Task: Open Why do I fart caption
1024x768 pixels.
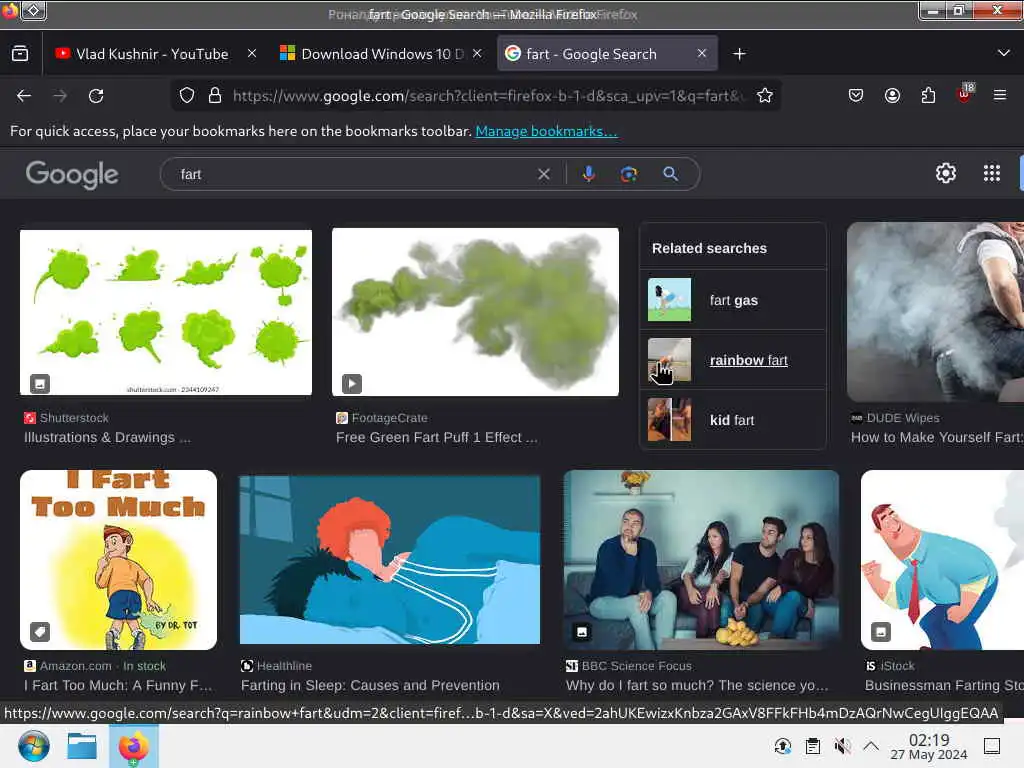Action: pos(697,686)
